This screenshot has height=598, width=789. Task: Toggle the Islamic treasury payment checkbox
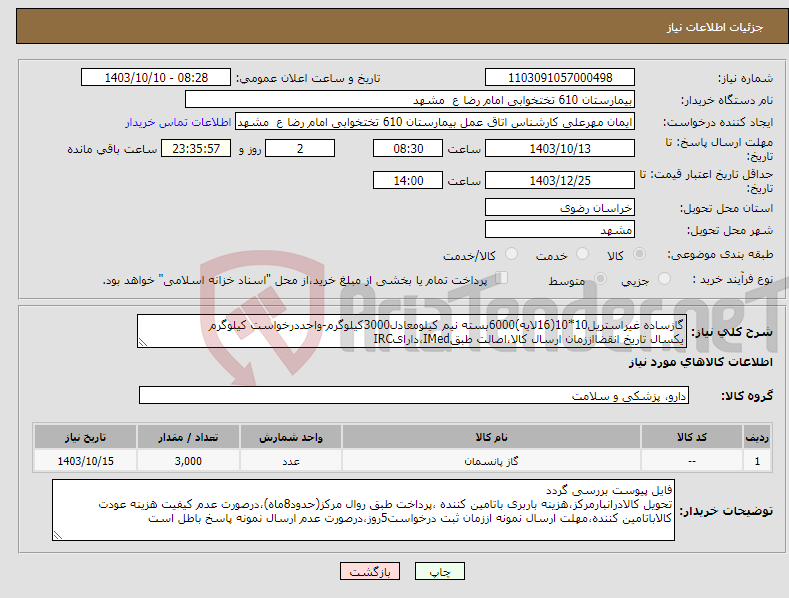(502, 277)
